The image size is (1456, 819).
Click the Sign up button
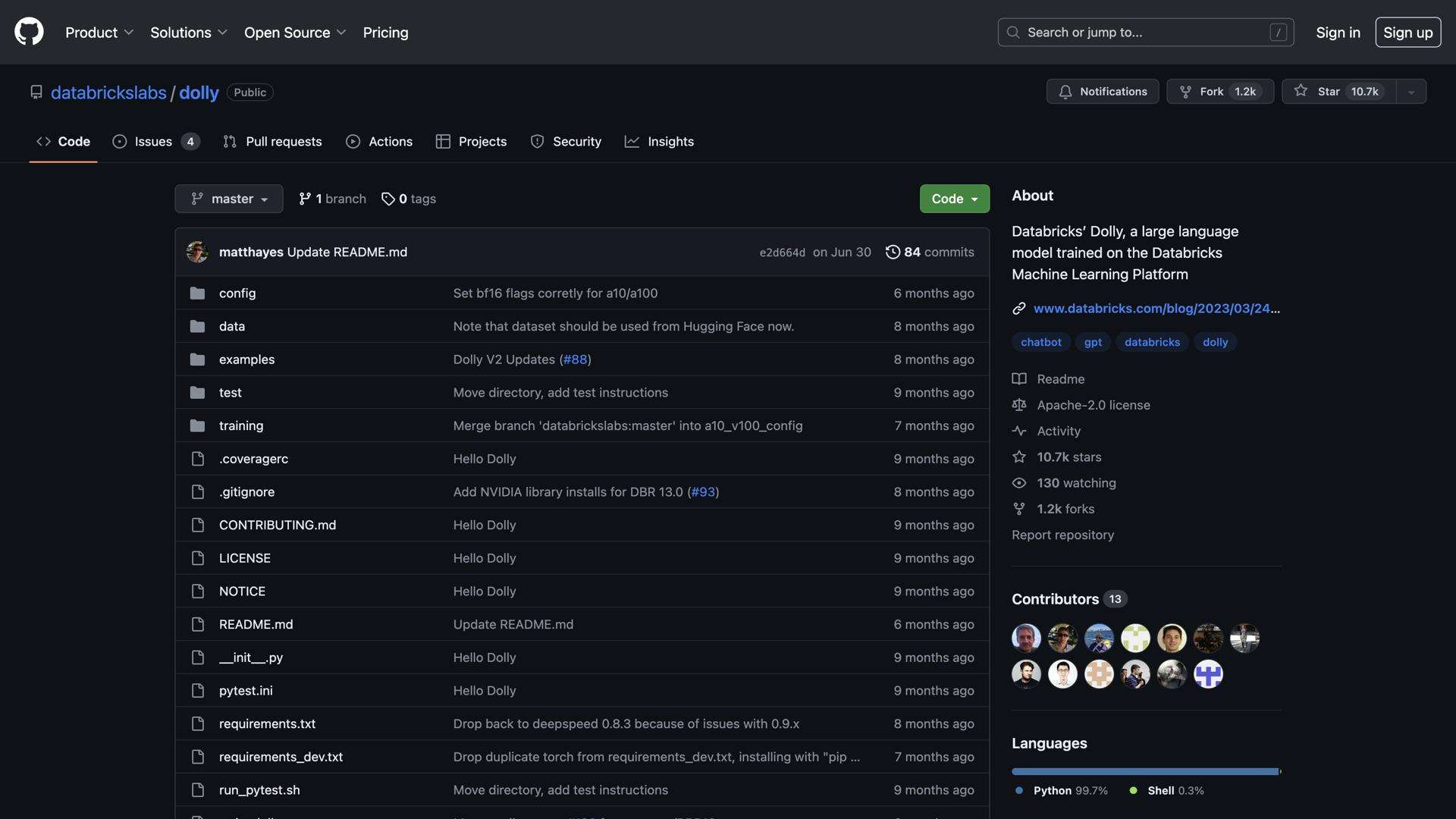1407,33
